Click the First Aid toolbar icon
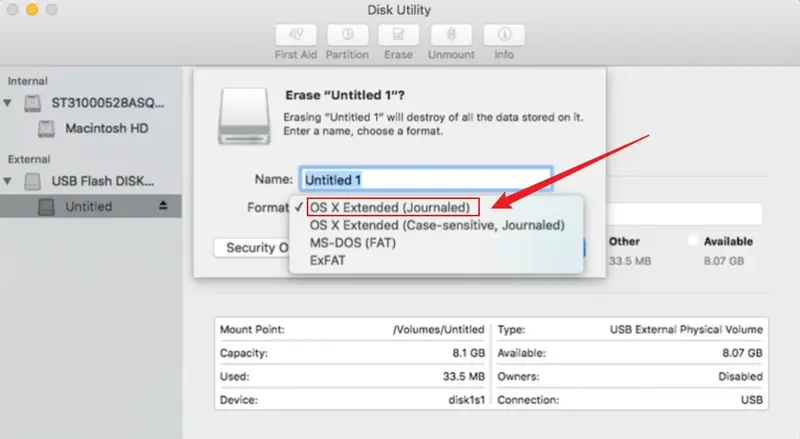 [296, 35]
